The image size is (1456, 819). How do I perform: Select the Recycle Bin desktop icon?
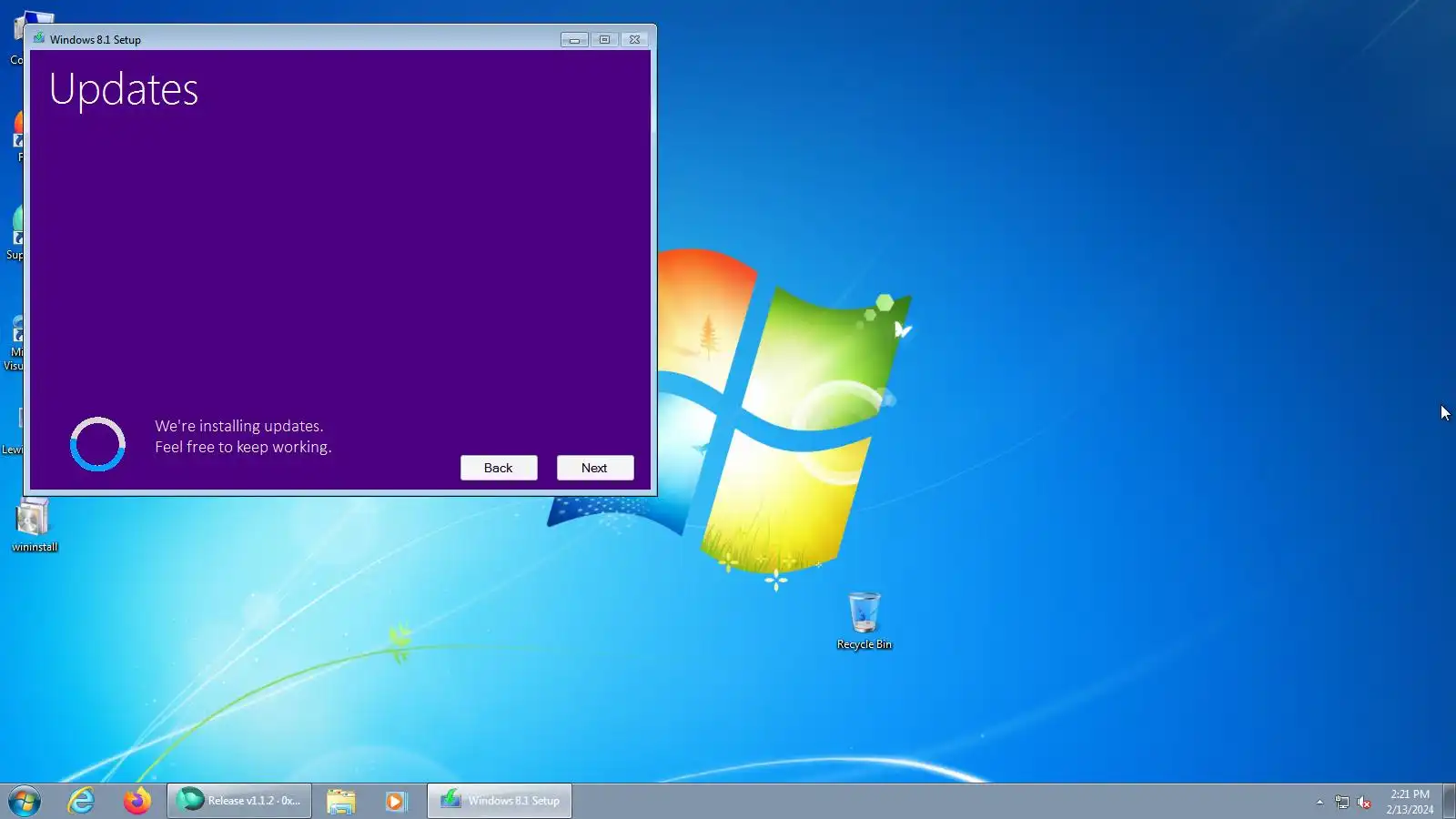[864, 621]
